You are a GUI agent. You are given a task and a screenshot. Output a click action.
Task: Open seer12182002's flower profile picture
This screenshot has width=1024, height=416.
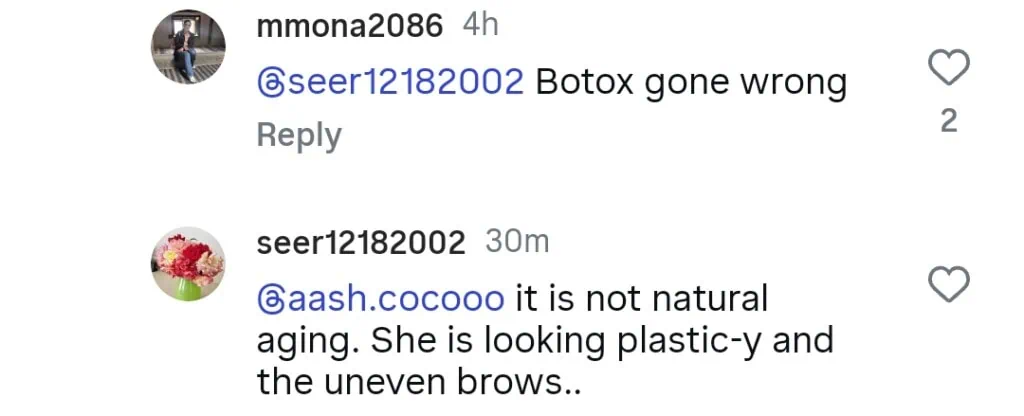point(188,263)
